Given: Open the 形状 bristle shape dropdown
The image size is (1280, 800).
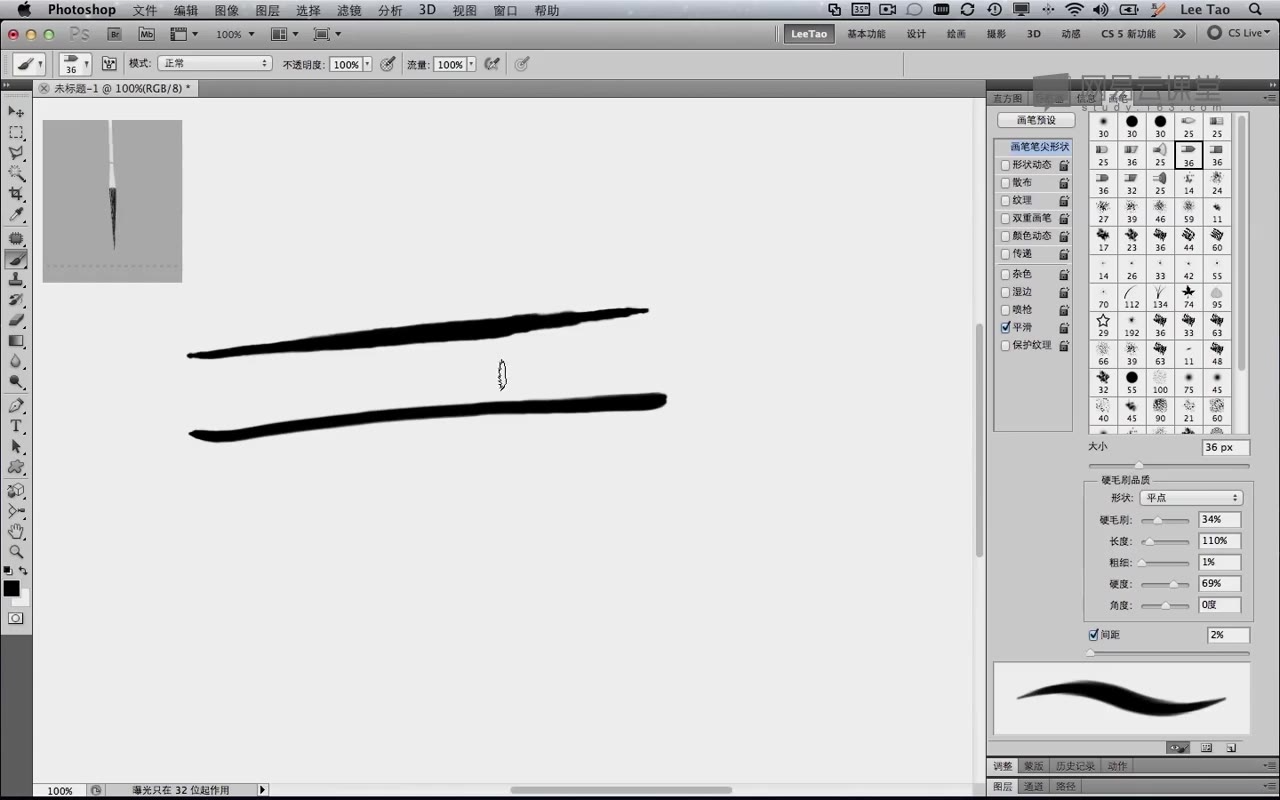Looking at the screenshot, I should pos(1190,498).
